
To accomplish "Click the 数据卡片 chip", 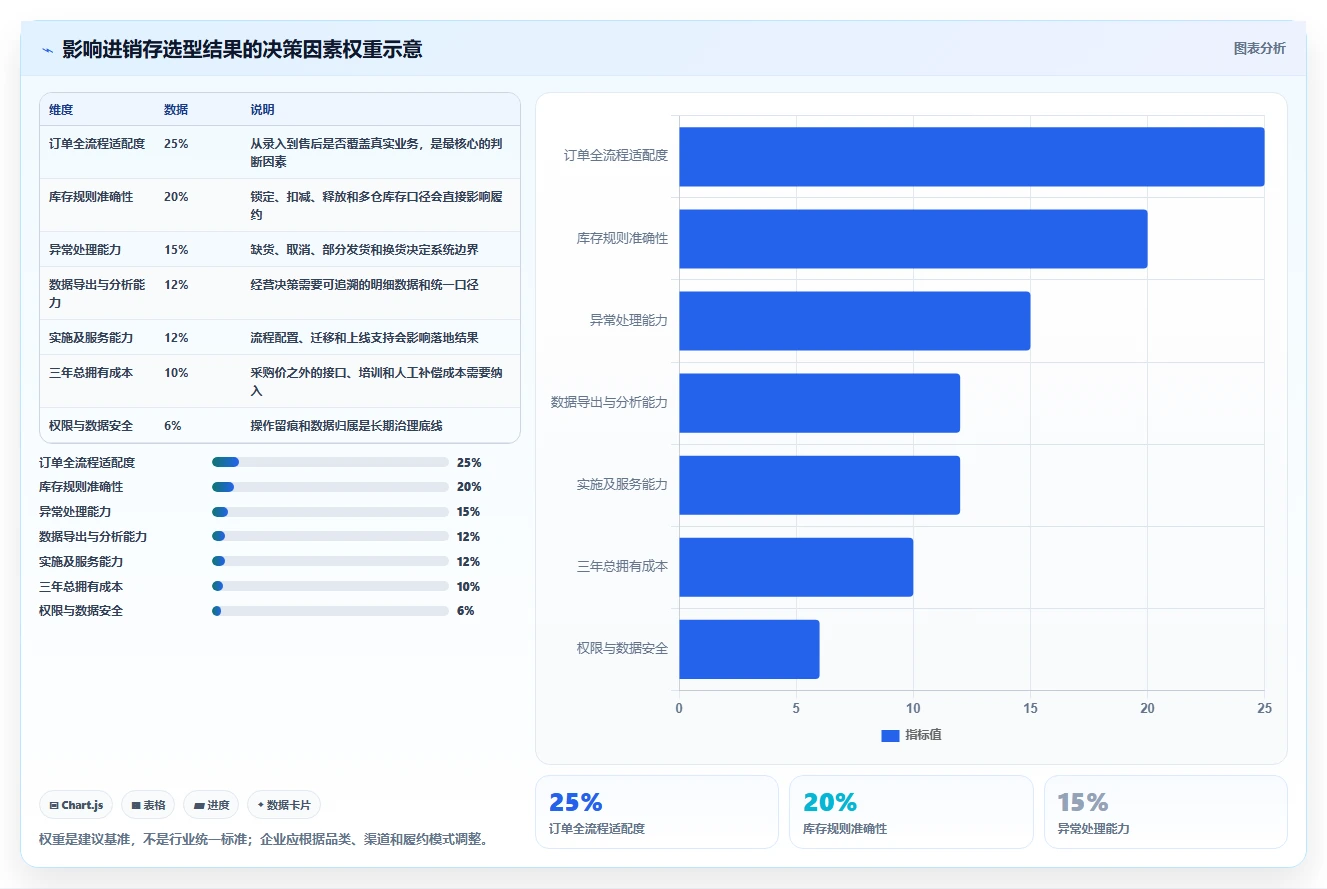I will 284,805.
